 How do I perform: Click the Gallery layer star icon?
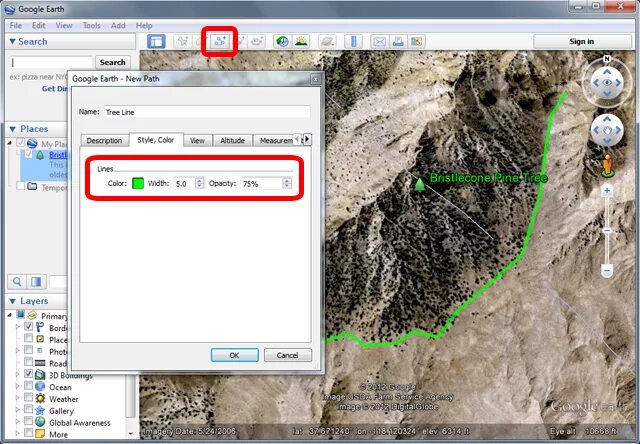click(40, 410)
